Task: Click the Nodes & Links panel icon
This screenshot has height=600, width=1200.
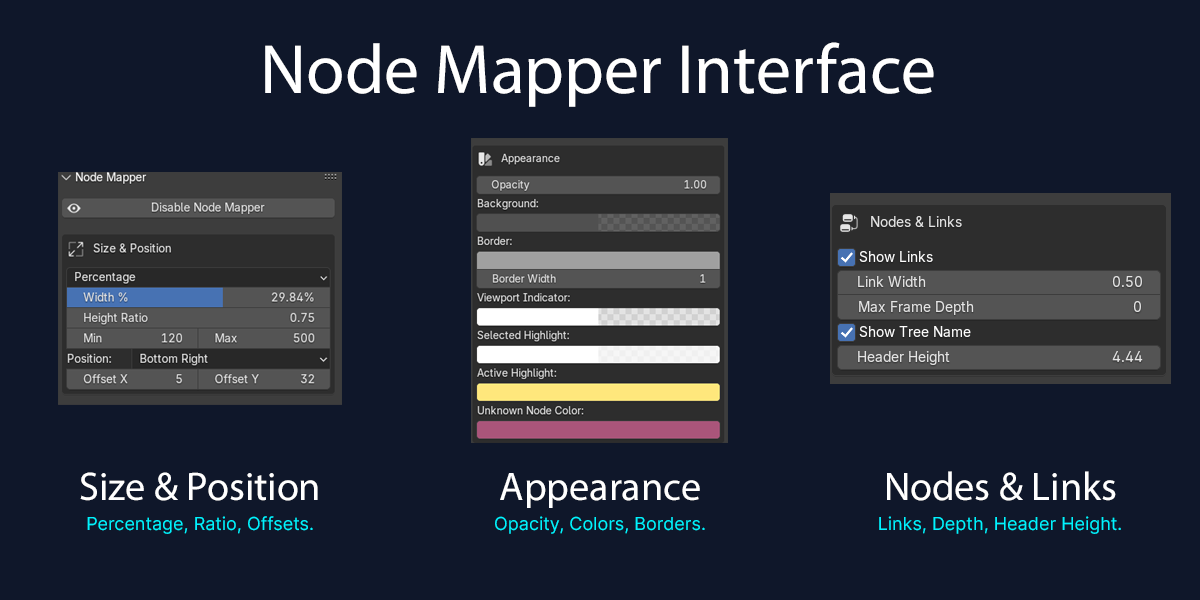Action: 849,222
